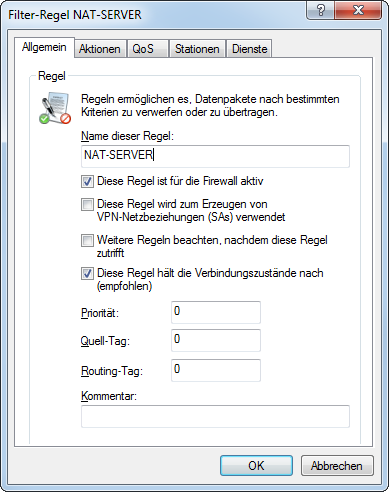Viewport: 389px width, 492px height.
Task: Click into the Kommentar text field
Action: [215, 416]
